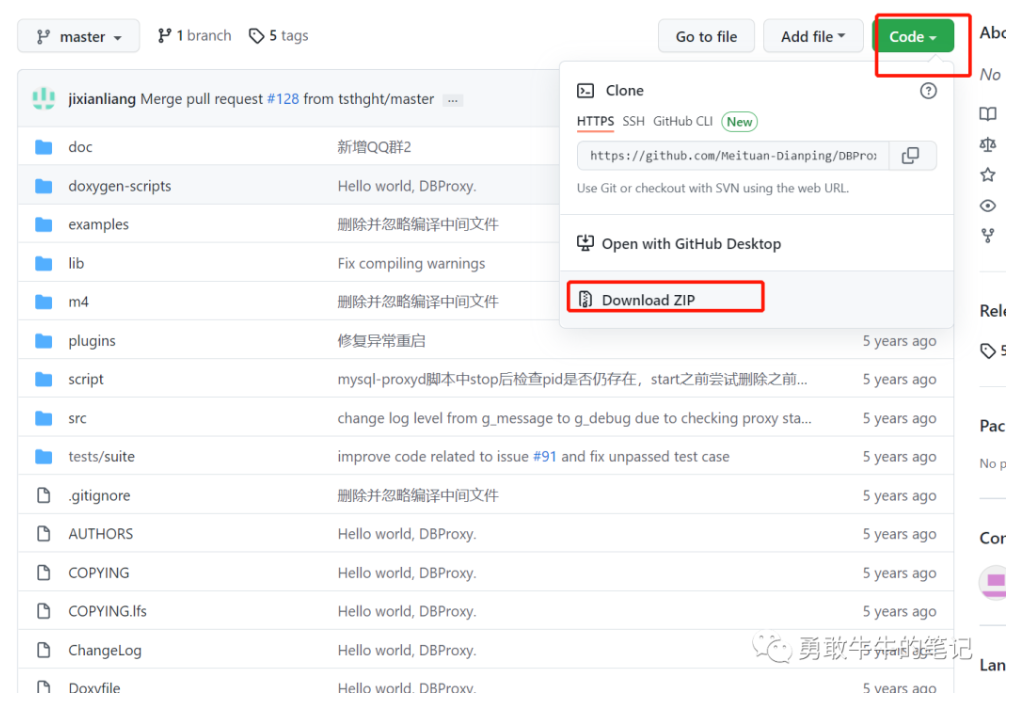Toggle the green Code dropdown button
This screenshot has height=703, width=1012.
click(913, 36)
